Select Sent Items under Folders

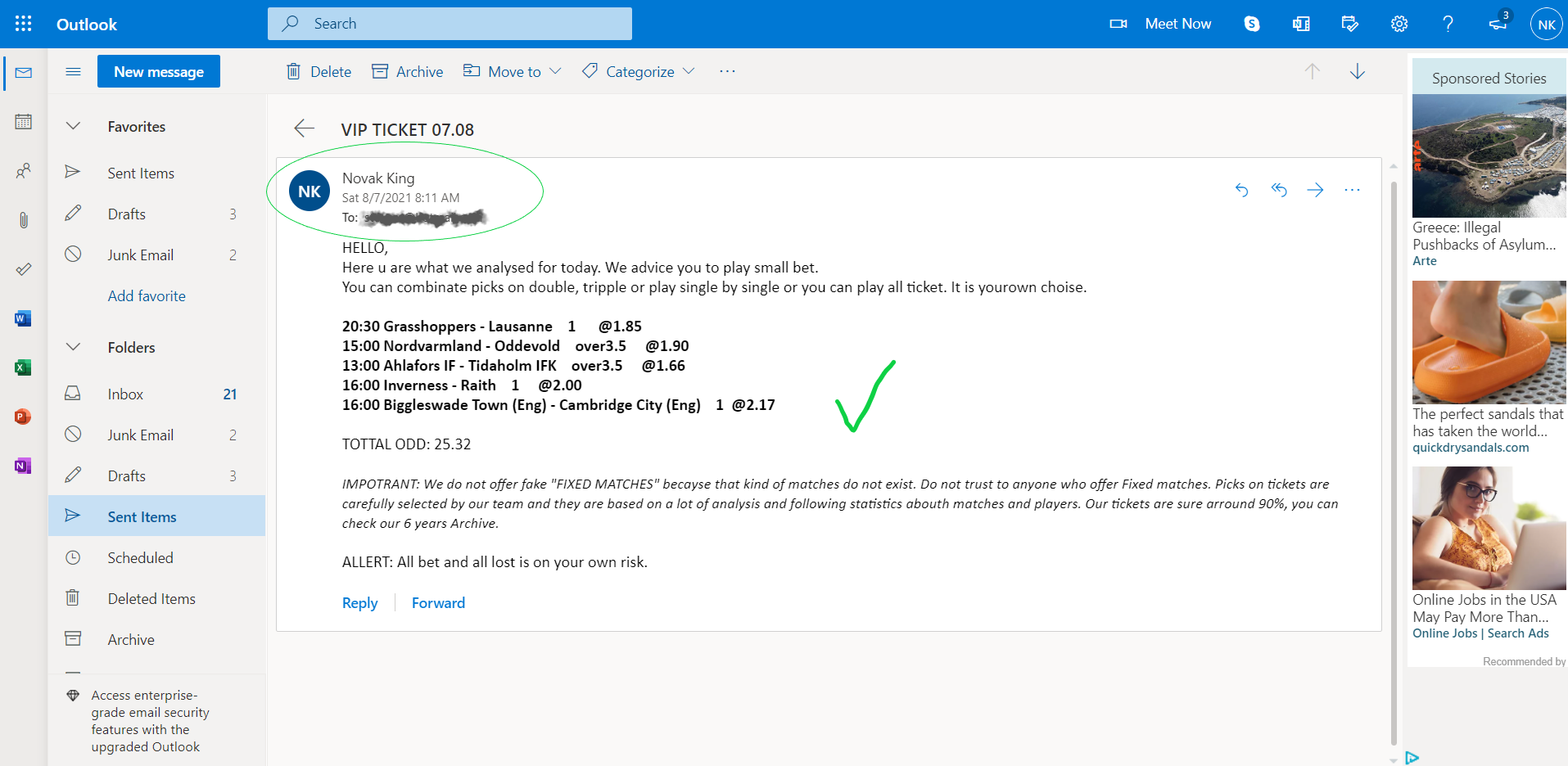(157, 516)
